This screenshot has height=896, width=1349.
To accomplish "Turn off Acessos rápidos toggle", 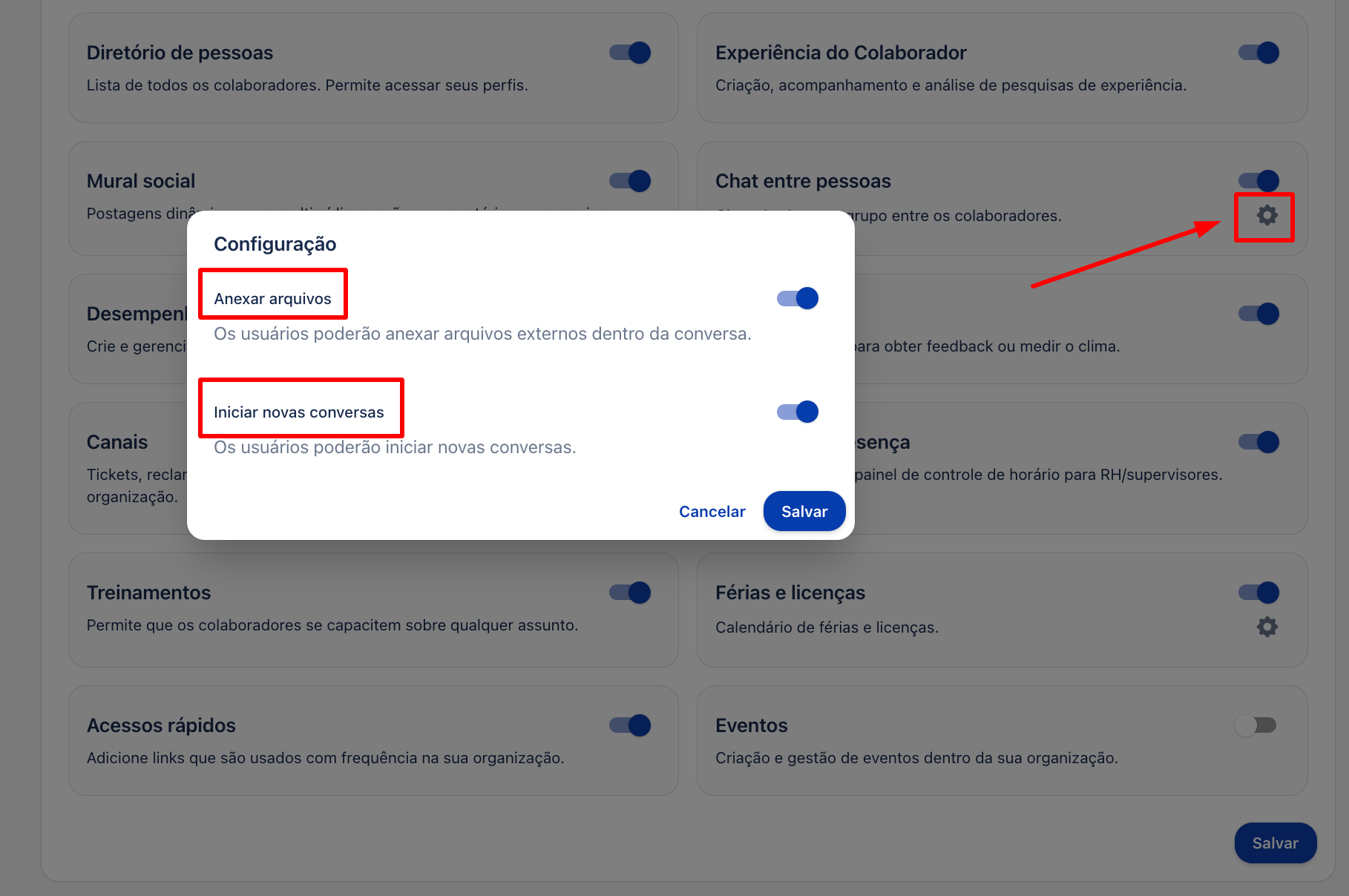I will pos(630,725).
